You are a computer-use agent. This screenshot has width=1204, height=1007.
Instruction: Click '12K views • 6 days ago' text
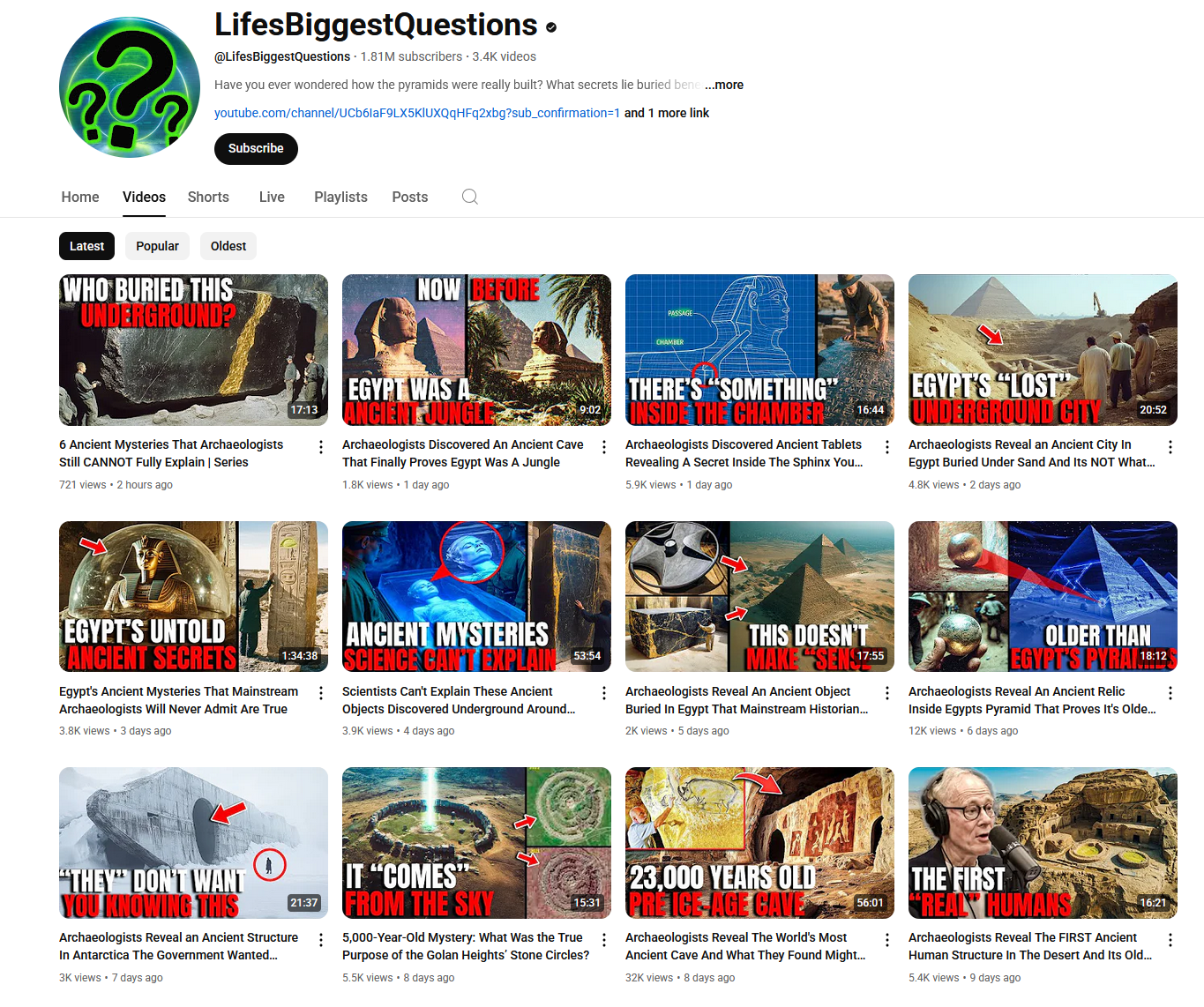[x=963, y=731]
